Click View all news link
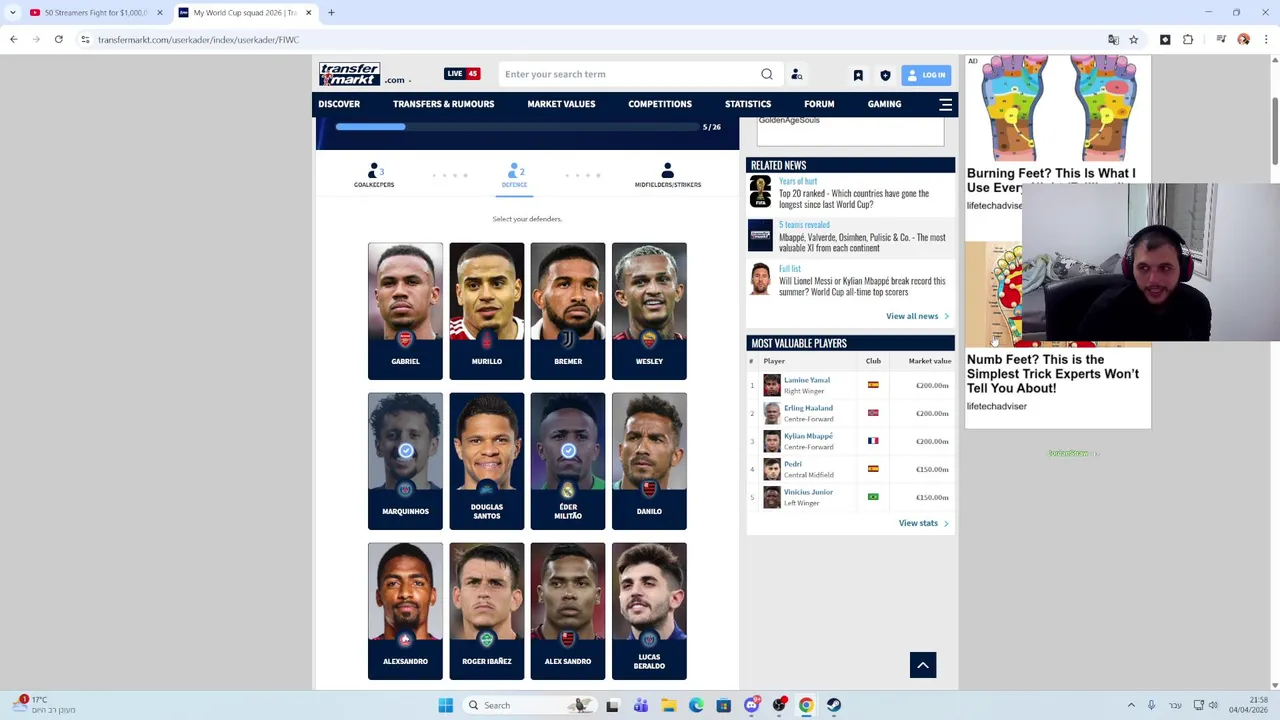This screenshot has height=720, width=1280. coord(917,316)
